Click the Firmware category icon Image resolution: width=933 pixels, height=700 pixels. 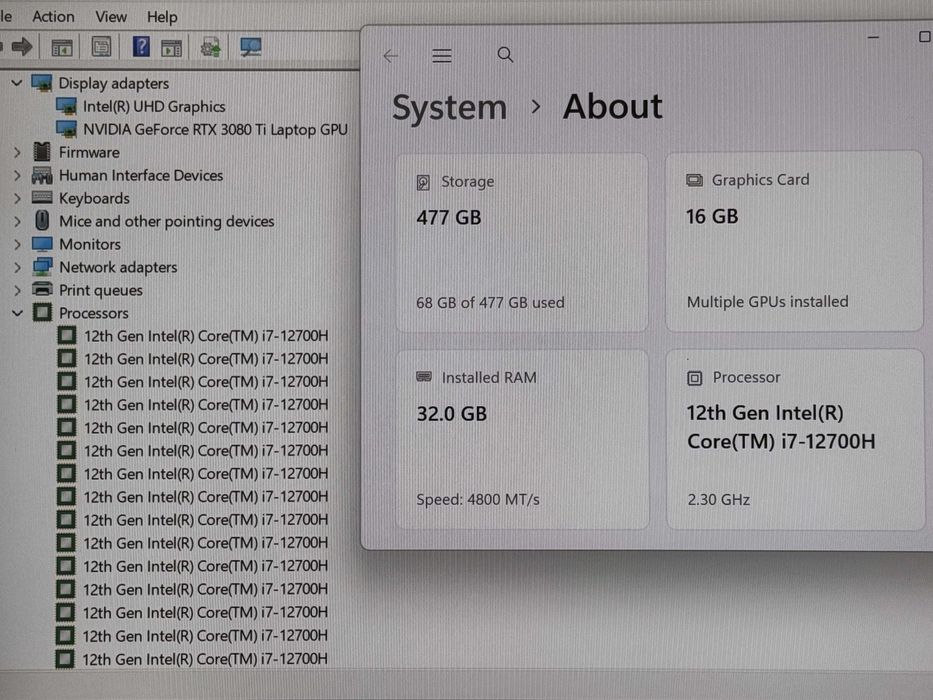coord(42,152)
